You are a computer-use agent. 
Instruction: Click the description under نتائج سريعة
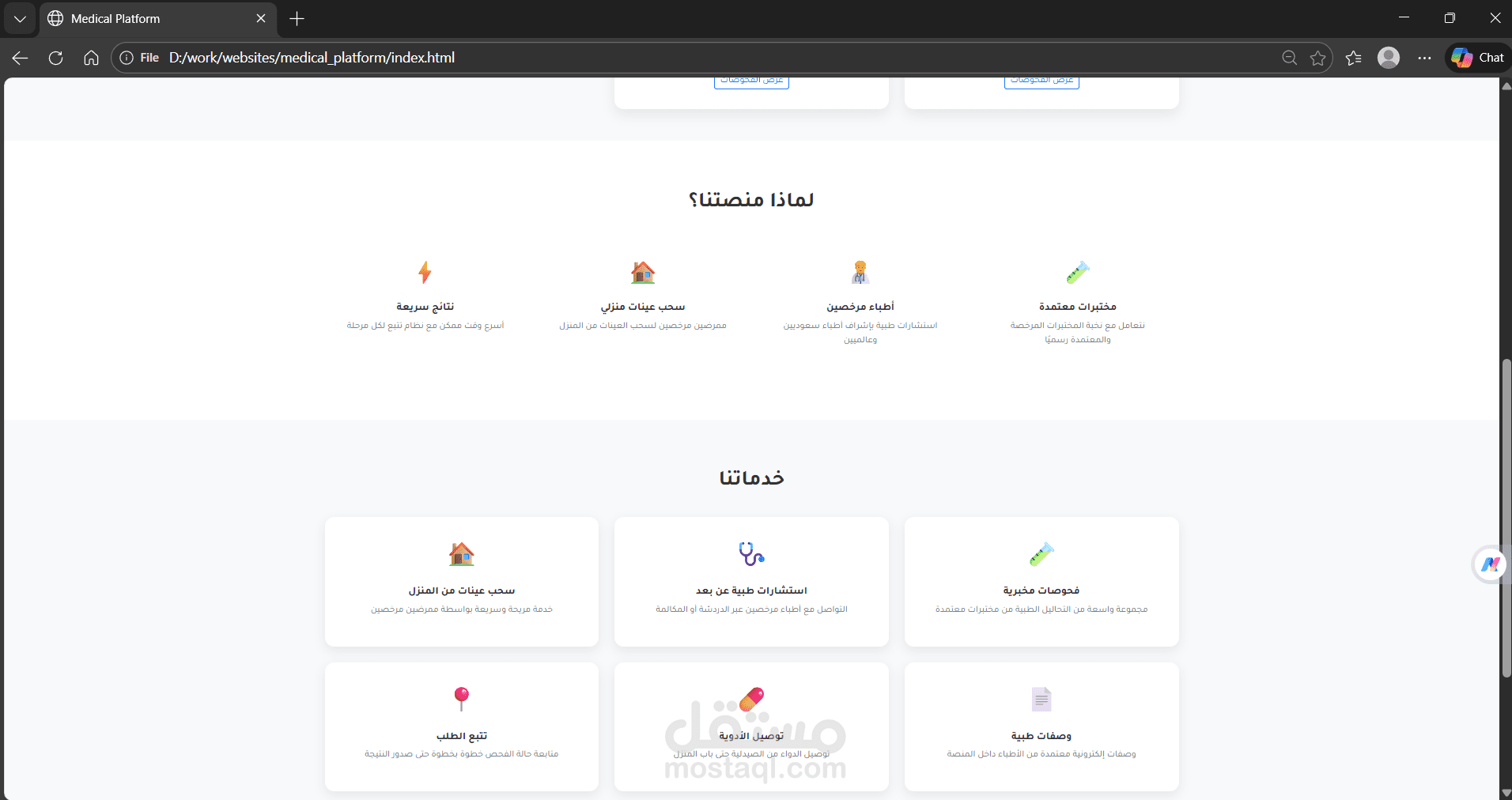(425, 326)
